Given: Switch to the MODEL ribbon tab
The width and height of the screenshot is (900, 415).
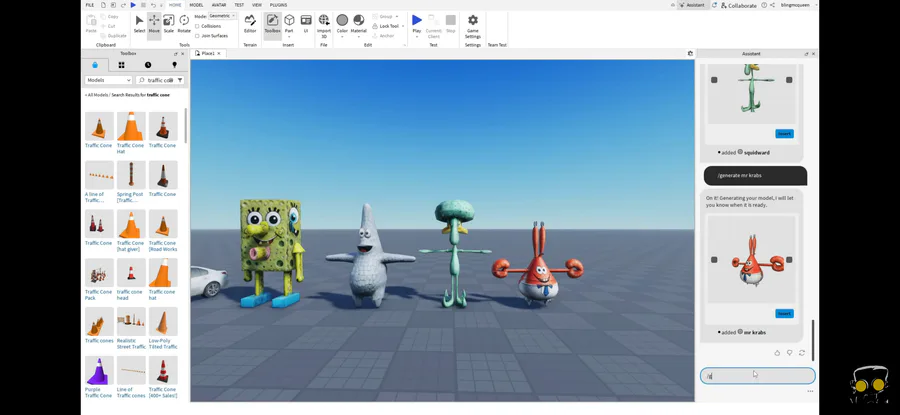Looking at the screenshot, I should [x=196, y=5].
